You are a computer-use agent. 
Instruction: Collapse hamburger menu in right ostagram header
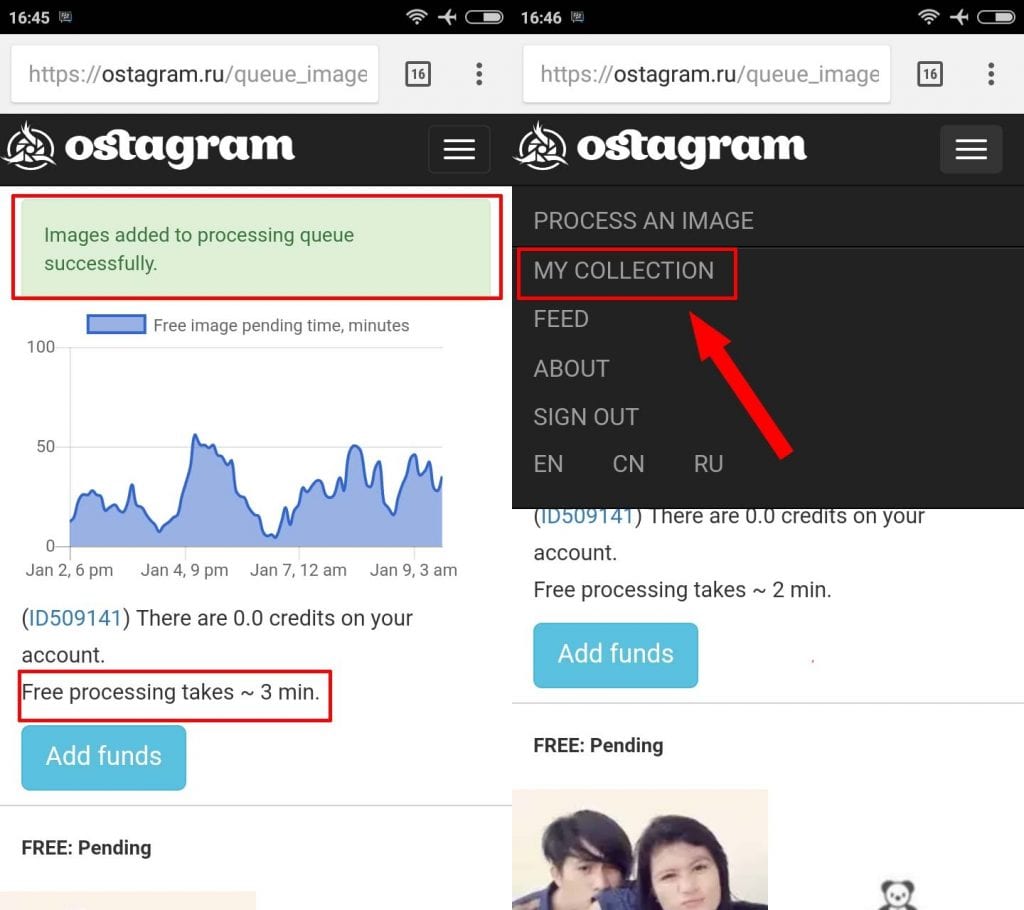pyautogui.click(x=971, y=149)
